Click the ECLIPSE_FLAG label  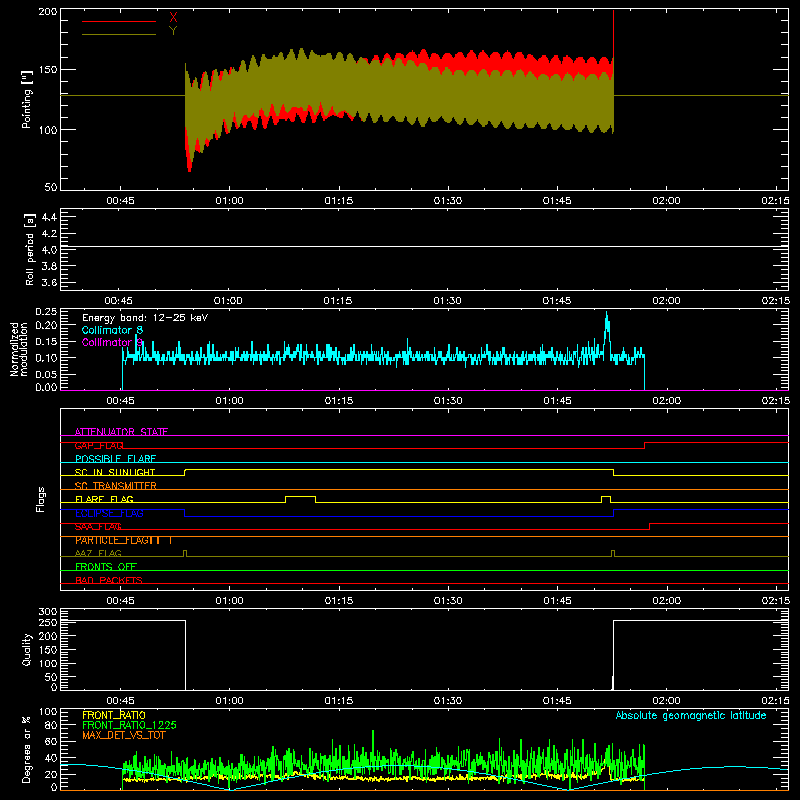[x=109, y=513]
